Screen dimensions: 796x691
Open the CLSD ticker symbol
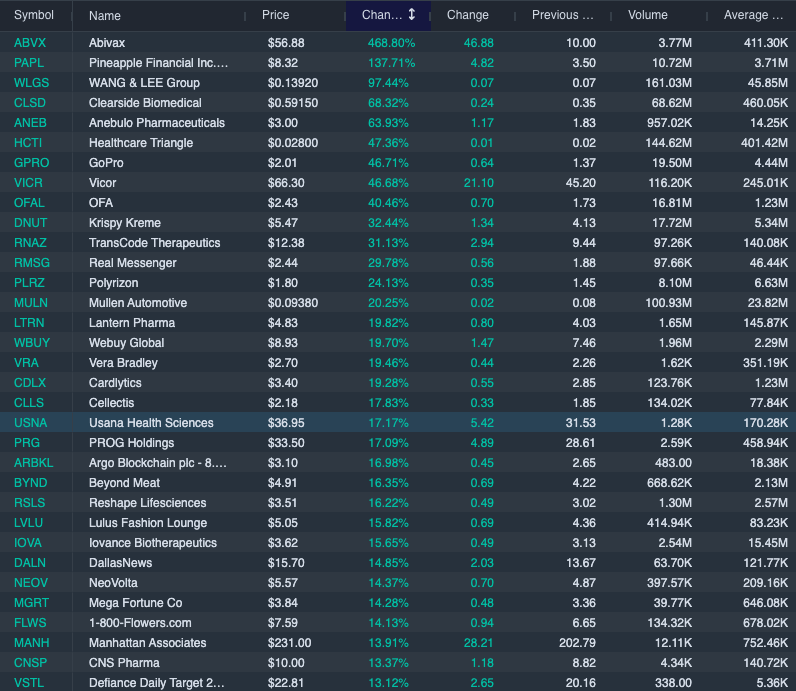coord(30,103)
